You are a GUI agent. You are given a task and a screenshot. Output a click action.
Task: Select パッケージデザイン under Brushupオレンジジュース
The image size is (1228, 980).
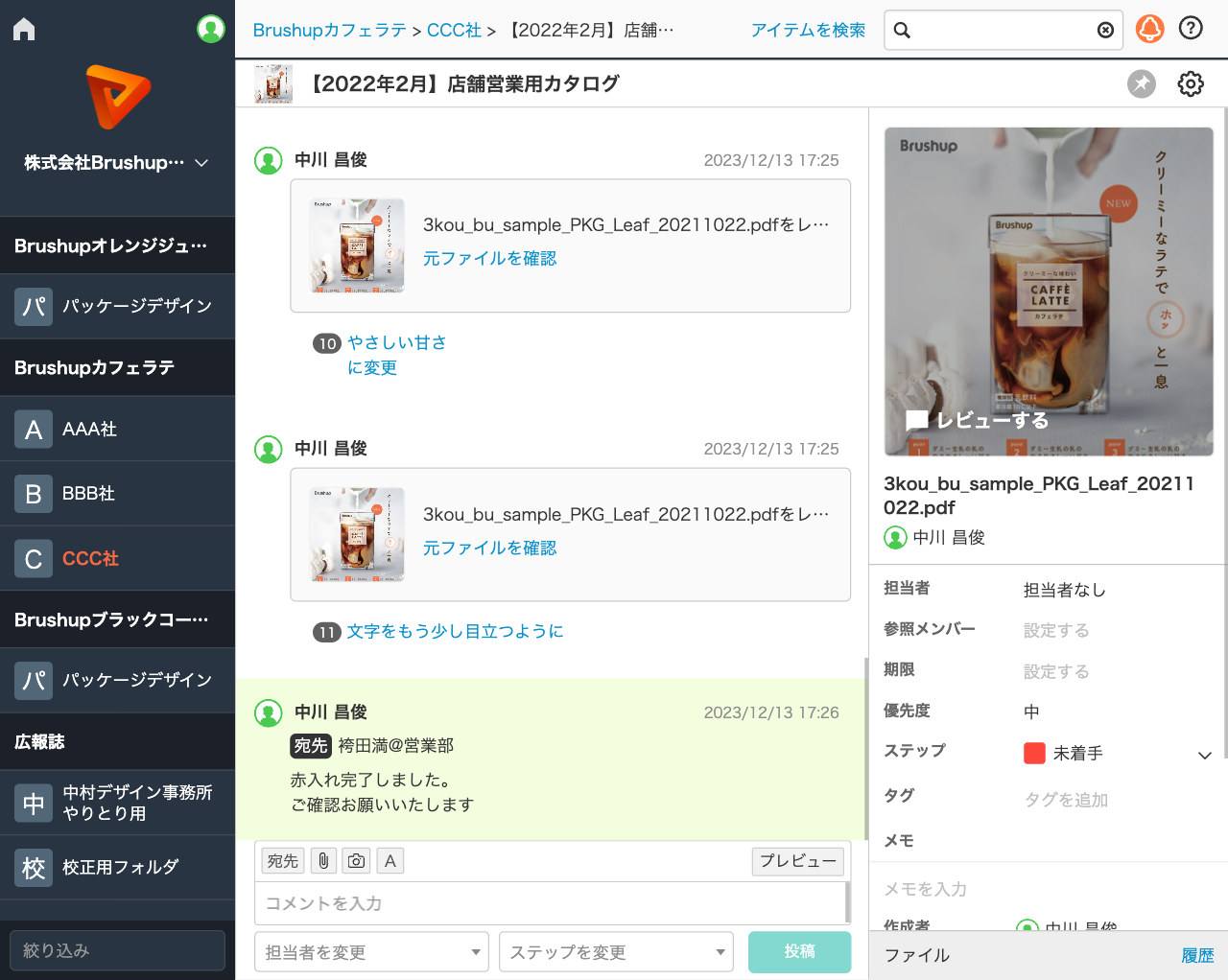117,306
